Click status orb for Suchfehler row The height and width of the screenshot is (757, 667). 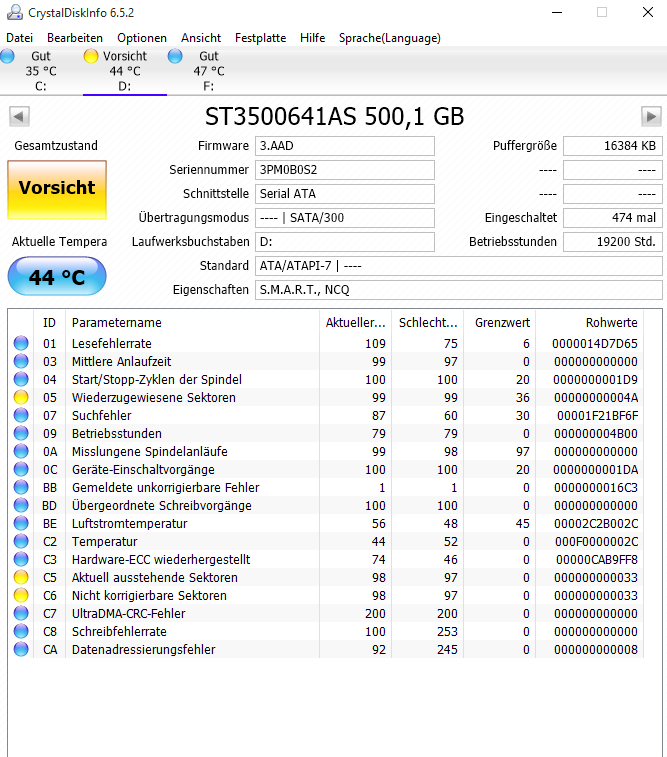[21, 415]
